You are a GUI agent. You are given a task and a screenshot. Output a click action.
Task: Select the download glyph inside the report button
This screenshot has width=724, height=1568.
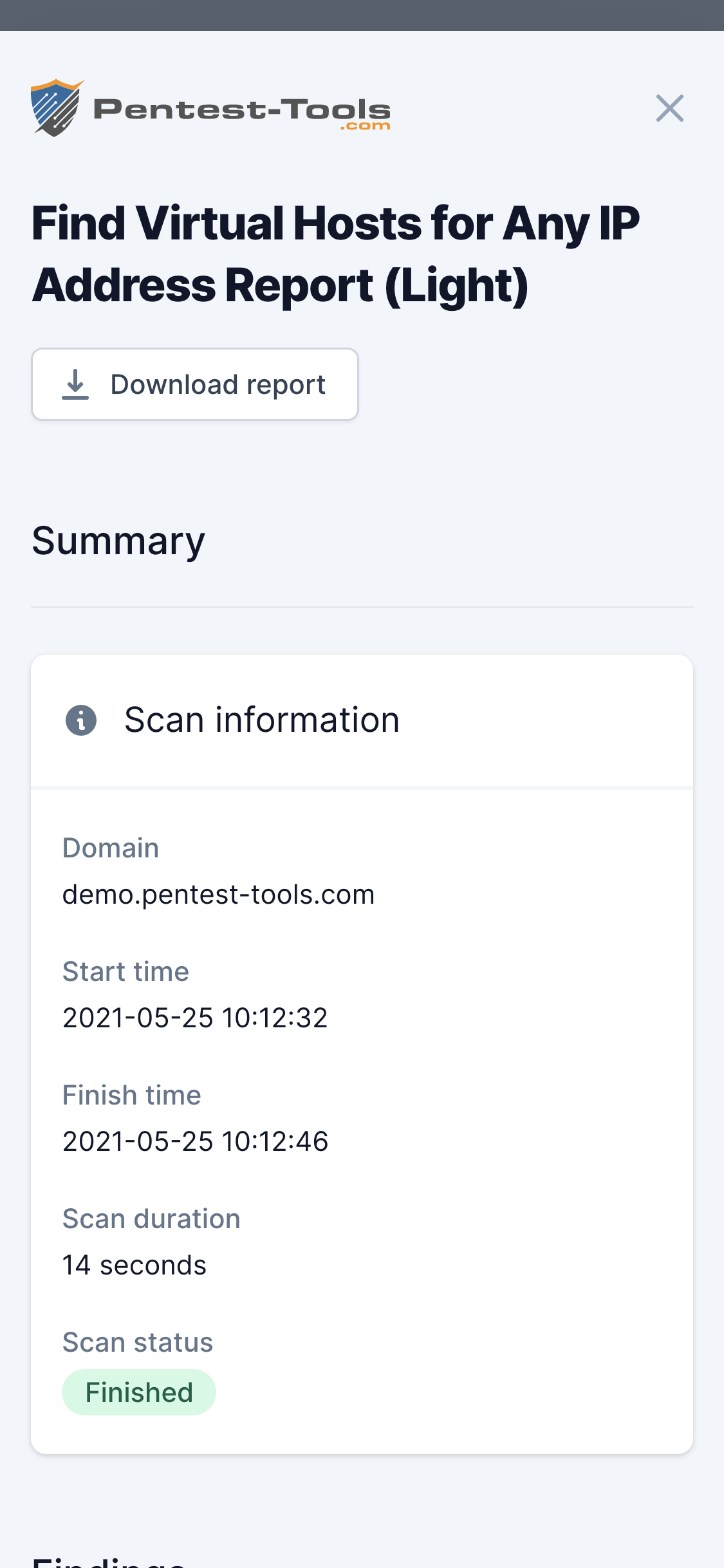click(75, 384)
